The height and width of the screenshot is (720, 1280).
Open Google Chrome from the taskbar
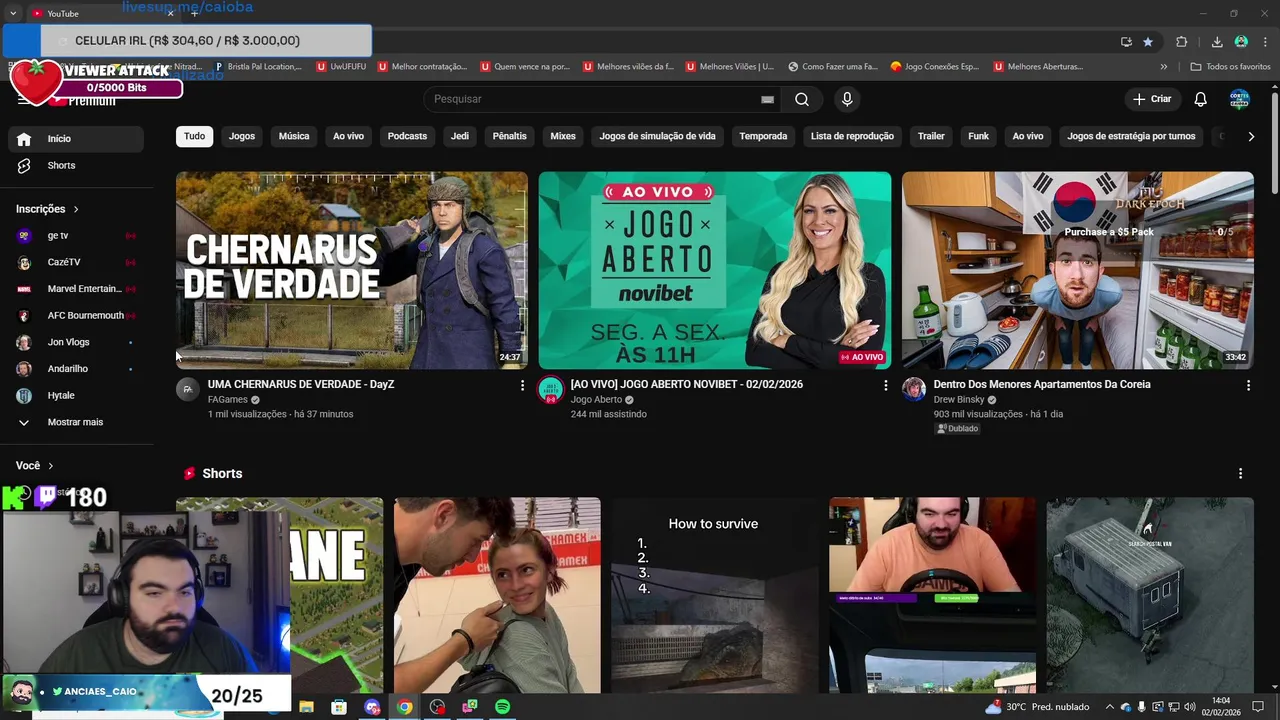click(404, 707)
